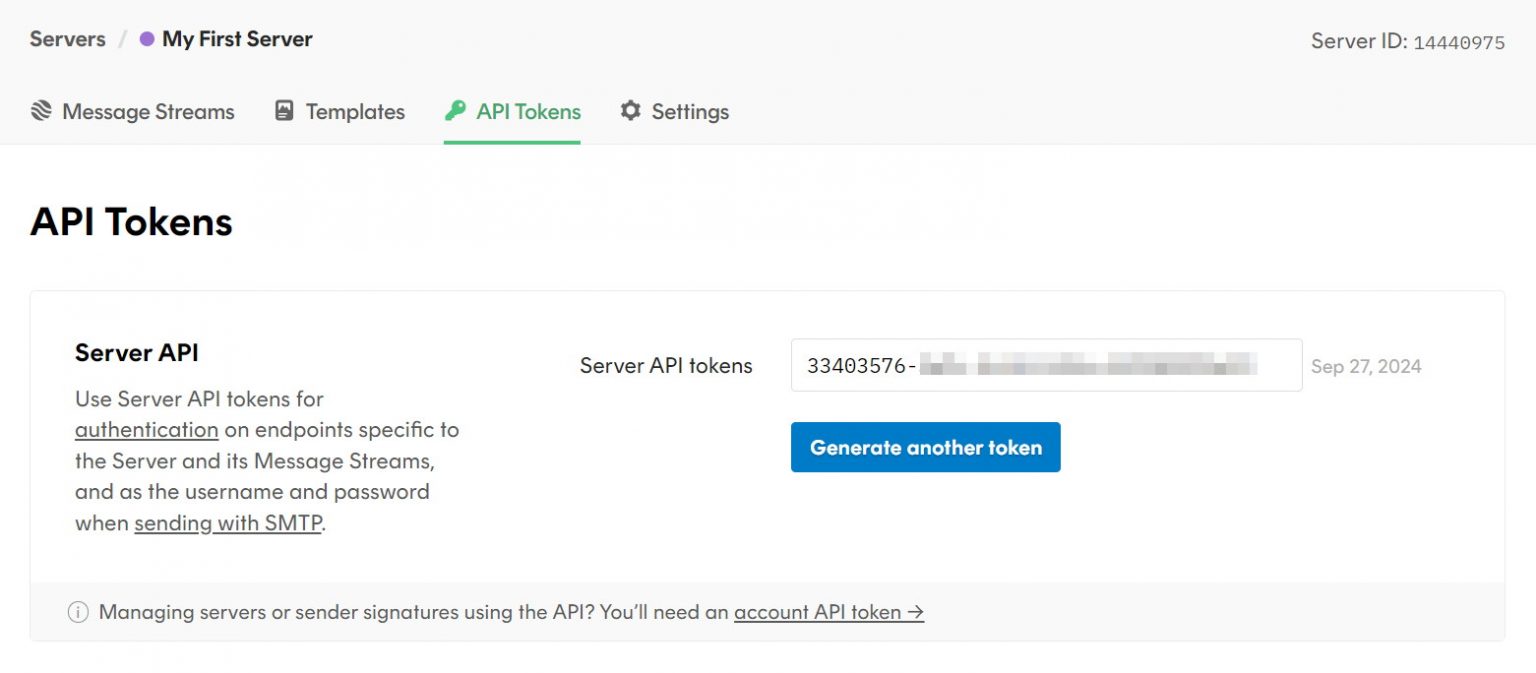Open the Message Streams tab

(x=147, y=111)
